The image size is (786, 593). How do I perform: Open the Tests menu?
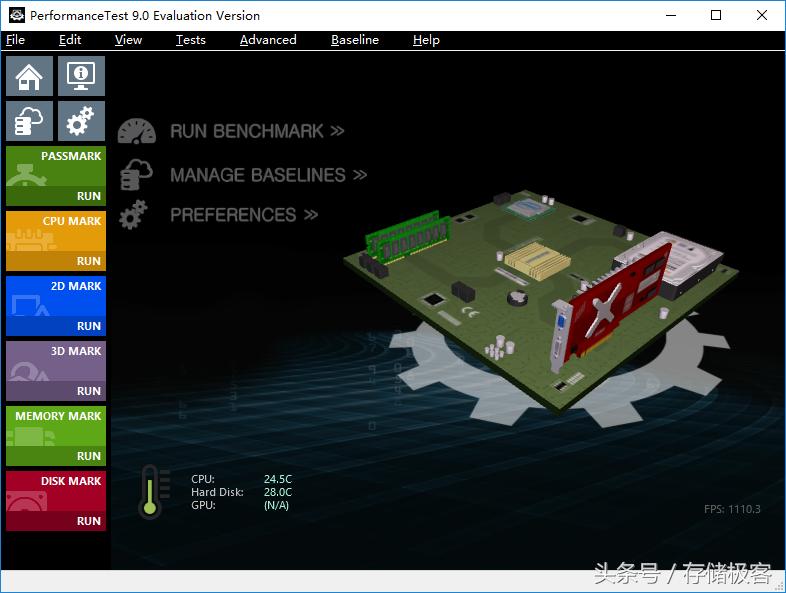190,40
